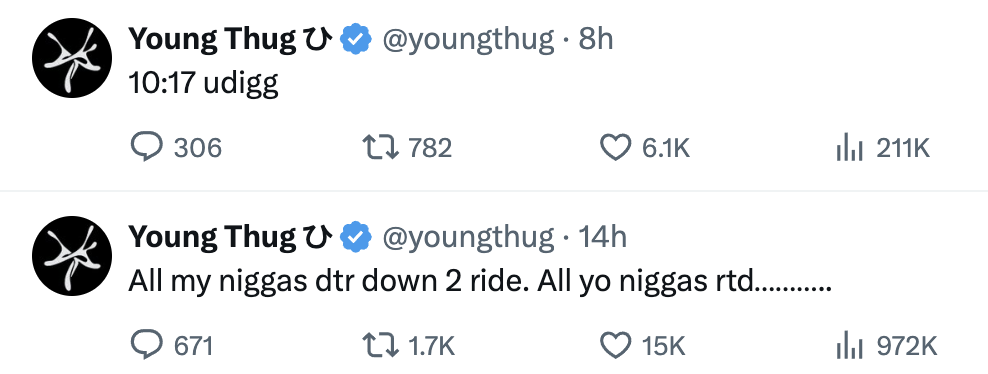View analytics icon showing 972K views
988x374 pixels.
tap(849, 346)
